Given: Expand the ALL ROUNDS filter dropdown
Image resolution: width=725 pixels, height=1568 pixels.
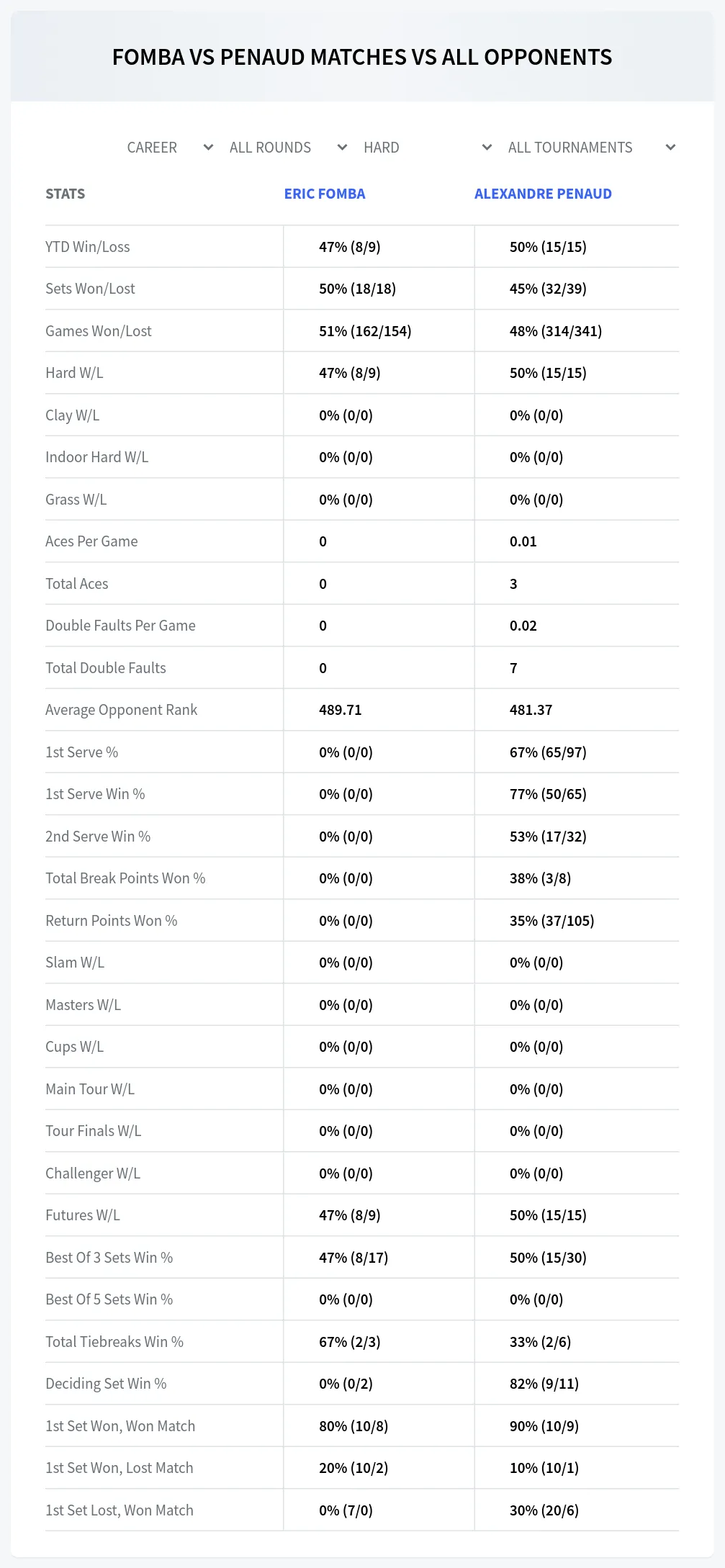Looking at the screenshot, I should 288,148.
